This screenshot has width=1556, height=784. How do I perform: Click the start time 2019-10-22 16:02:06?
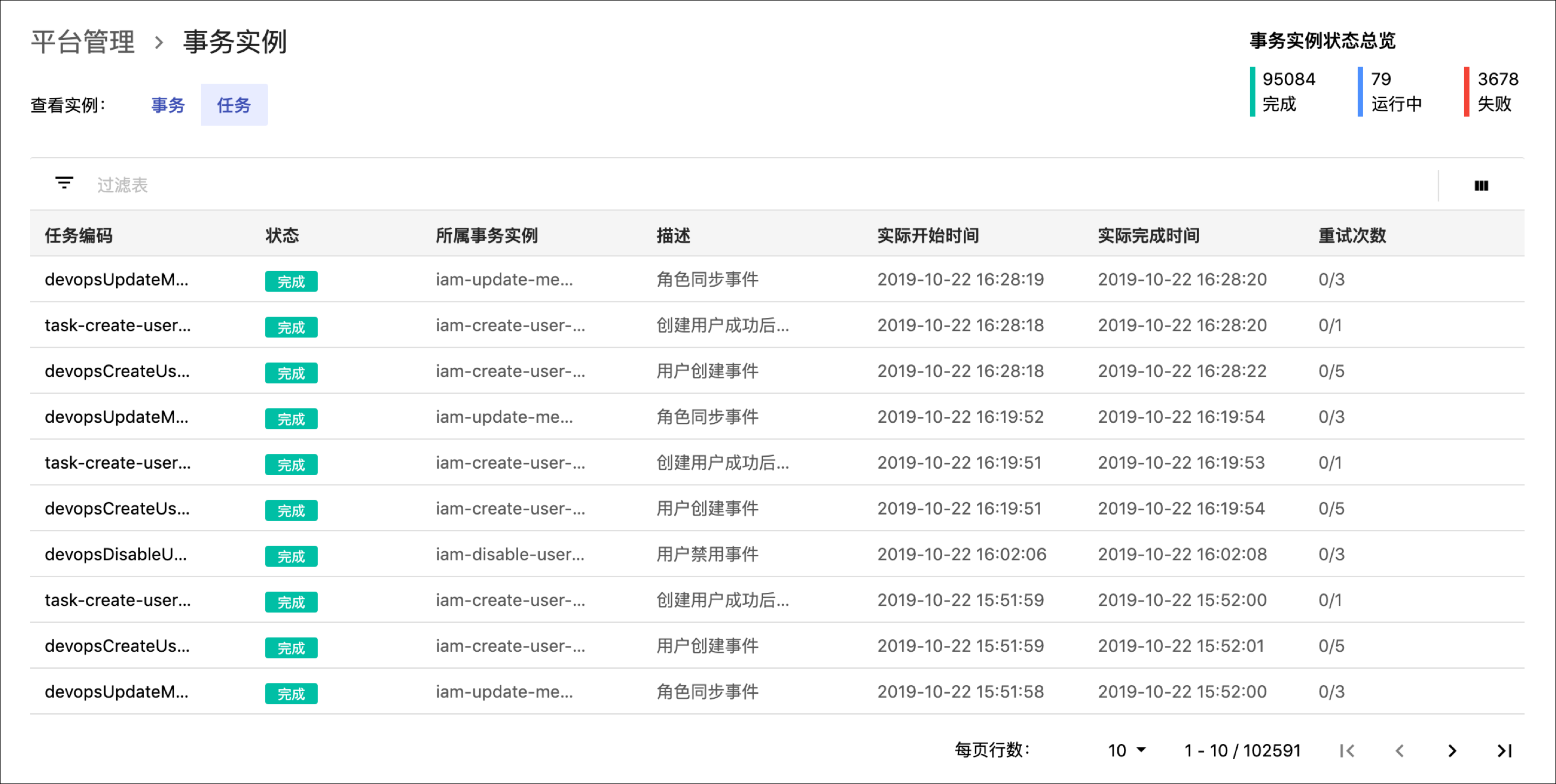(x=962, y=555)
